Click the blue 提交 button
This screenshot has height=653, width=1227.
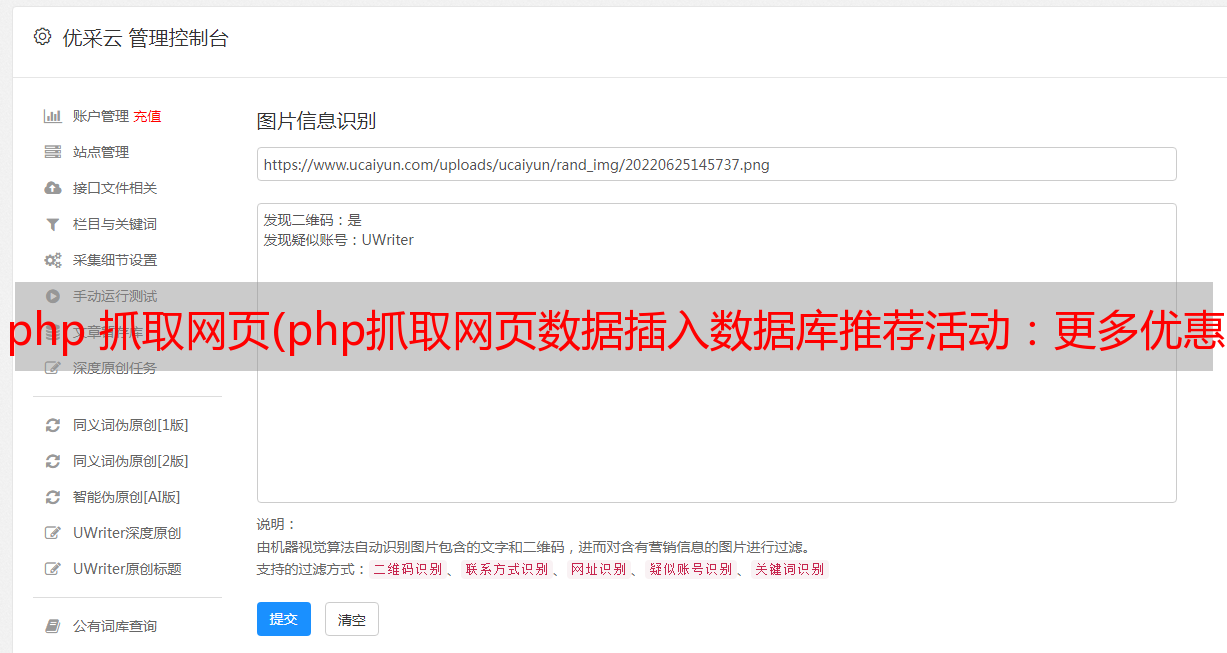click(x=284, y=619)
